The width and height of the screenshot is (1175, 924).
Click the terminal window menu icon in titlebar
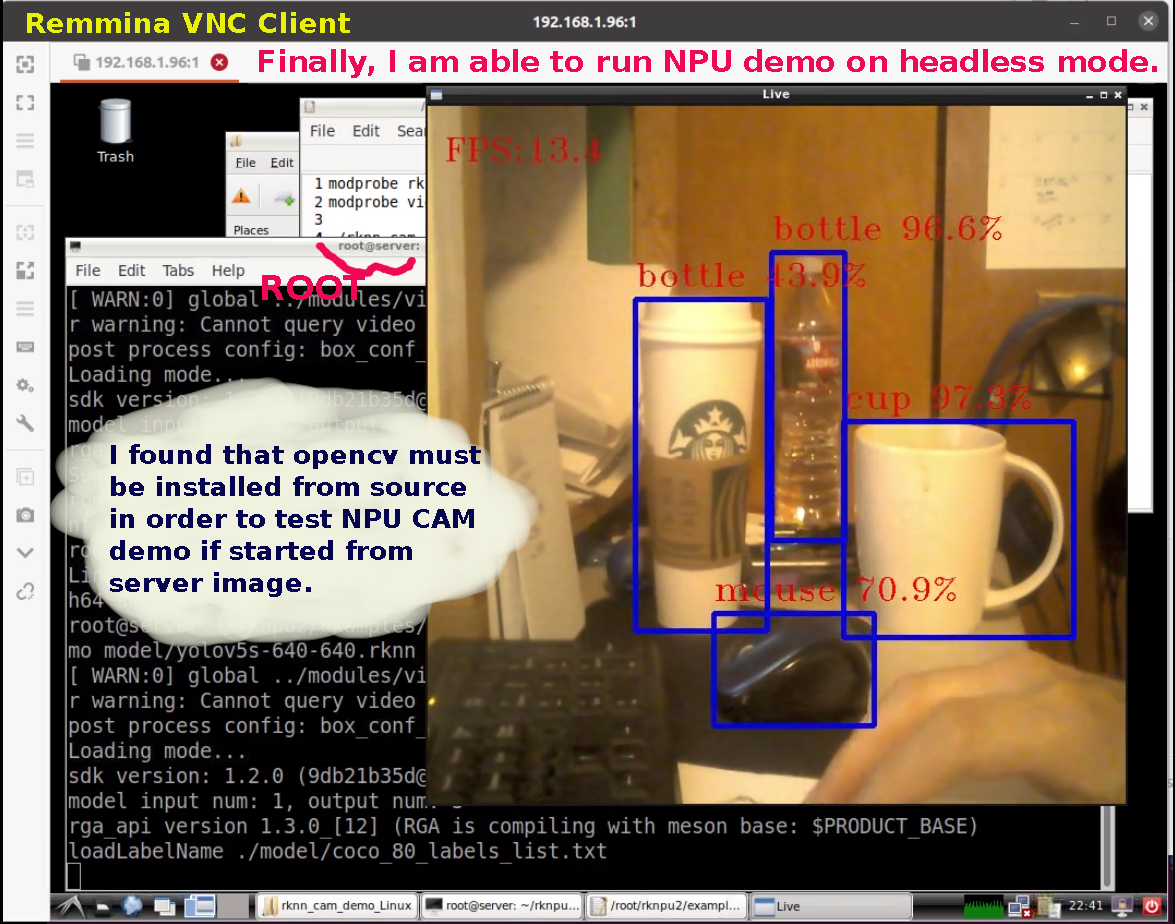76,246
